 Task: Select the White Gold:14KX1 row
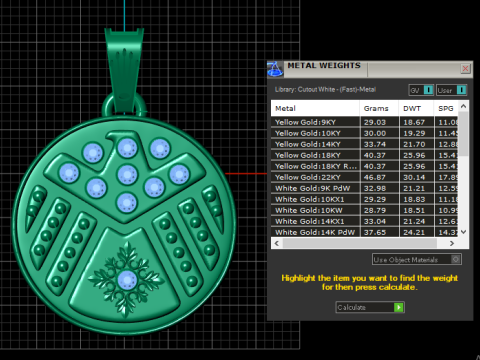click(365, 221)
